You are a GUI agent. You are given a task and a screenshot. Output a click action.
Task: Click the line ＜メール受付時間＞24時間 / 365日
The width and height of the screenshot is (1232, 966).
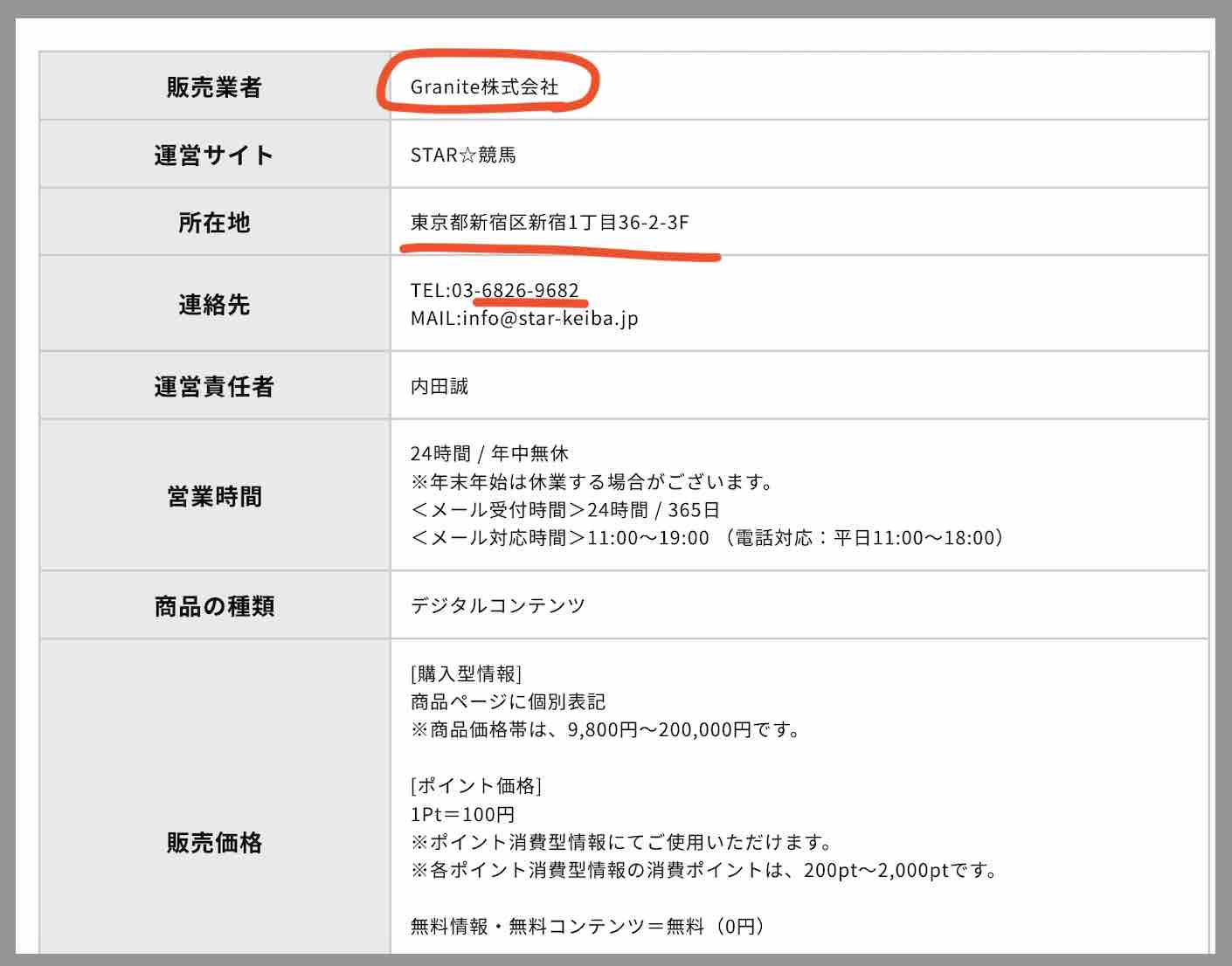pyautogui.click(x=565, y=509)
